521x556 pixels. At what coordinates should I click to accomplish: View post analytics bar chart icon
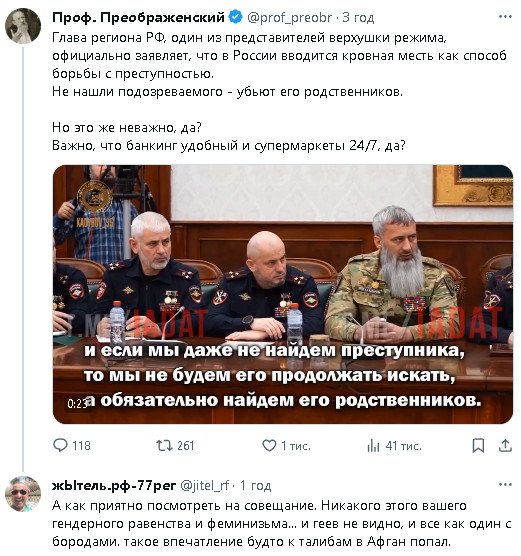(373, 445)
